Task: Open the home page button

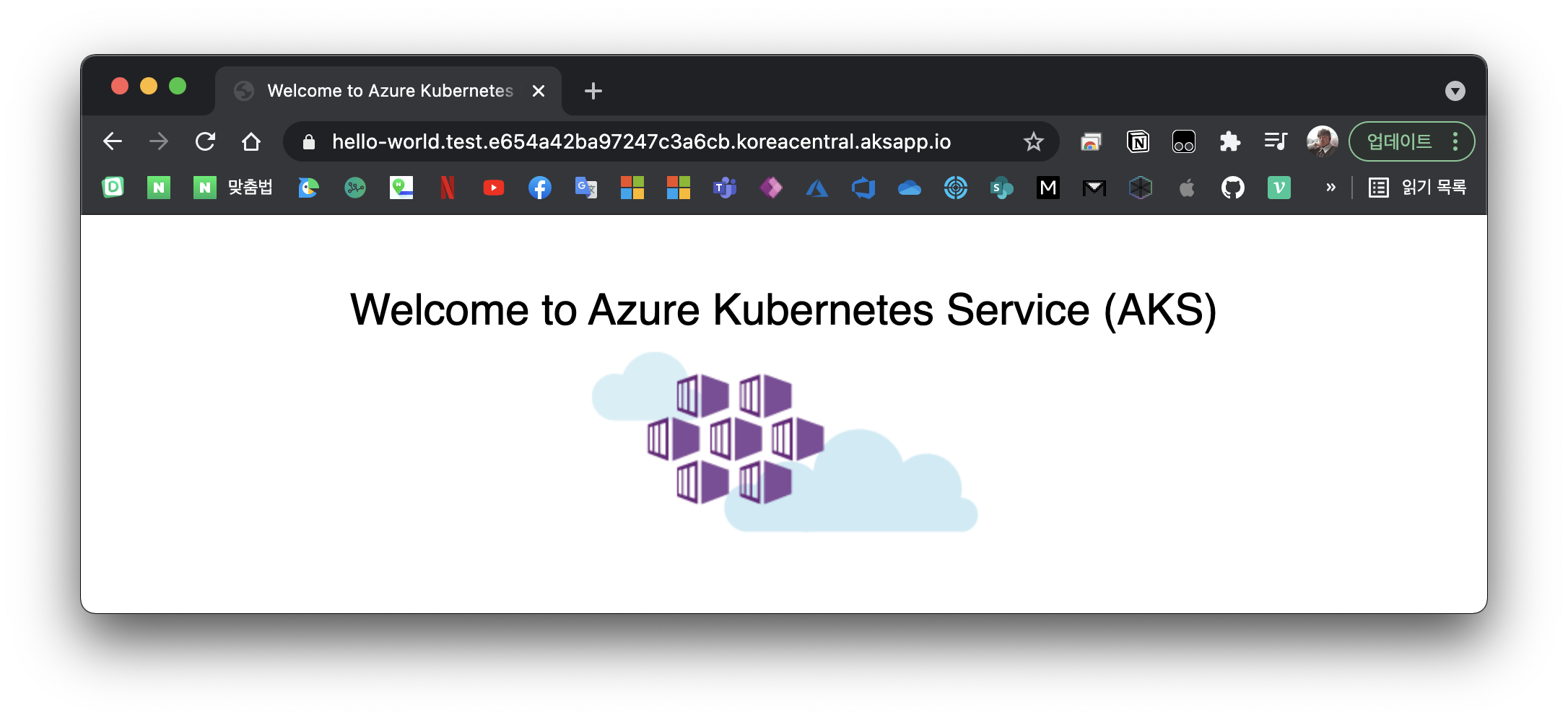Action: [251, 141]
